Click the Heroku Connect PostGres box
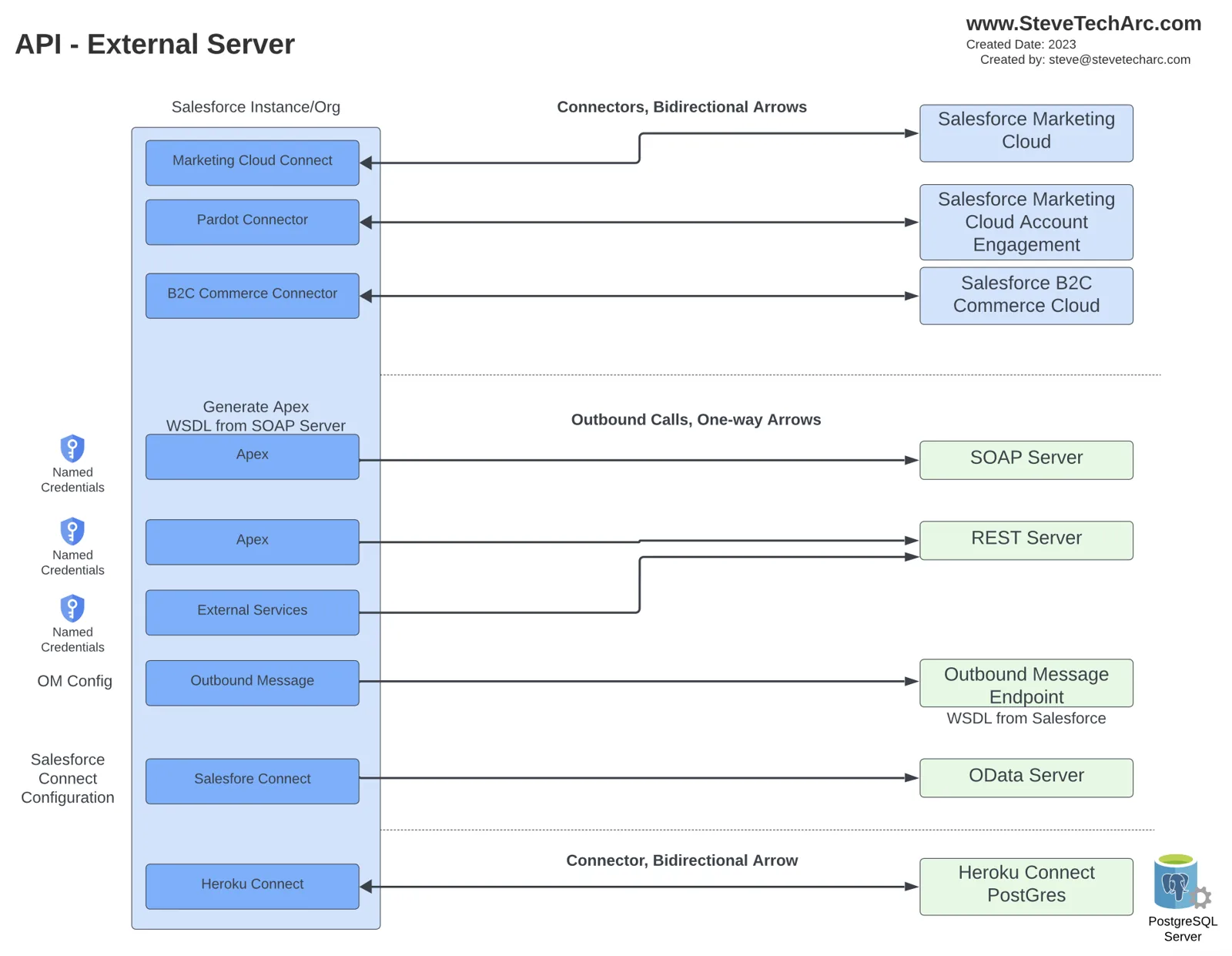Image resolution: width=1232 pixels, height=956 pixels. [1026, 887]
